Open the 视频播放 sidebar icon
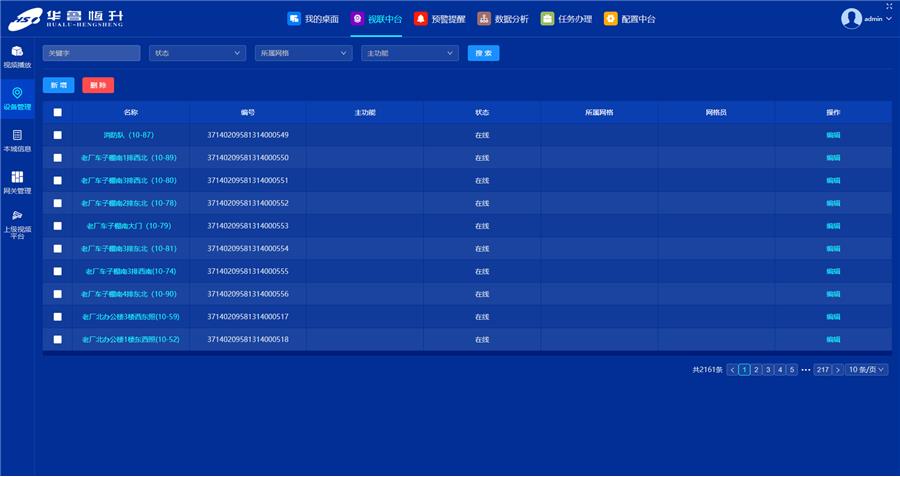 coord(17,52)
